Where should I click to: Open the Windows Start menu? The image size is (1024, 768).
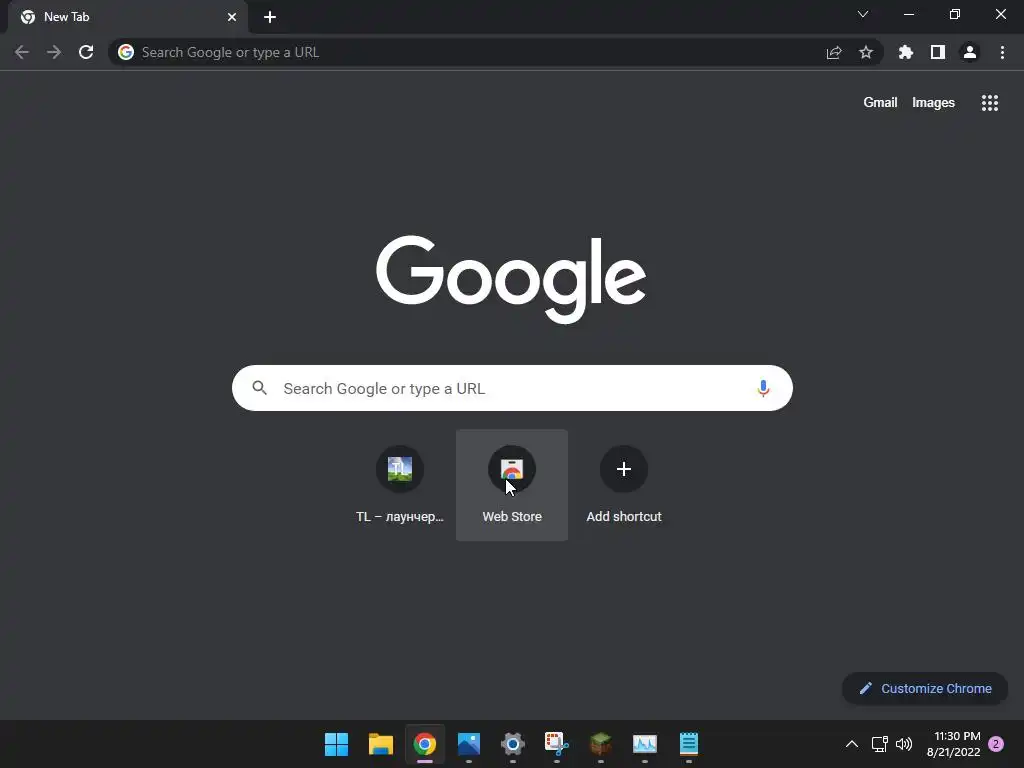(x=336, y=744)
